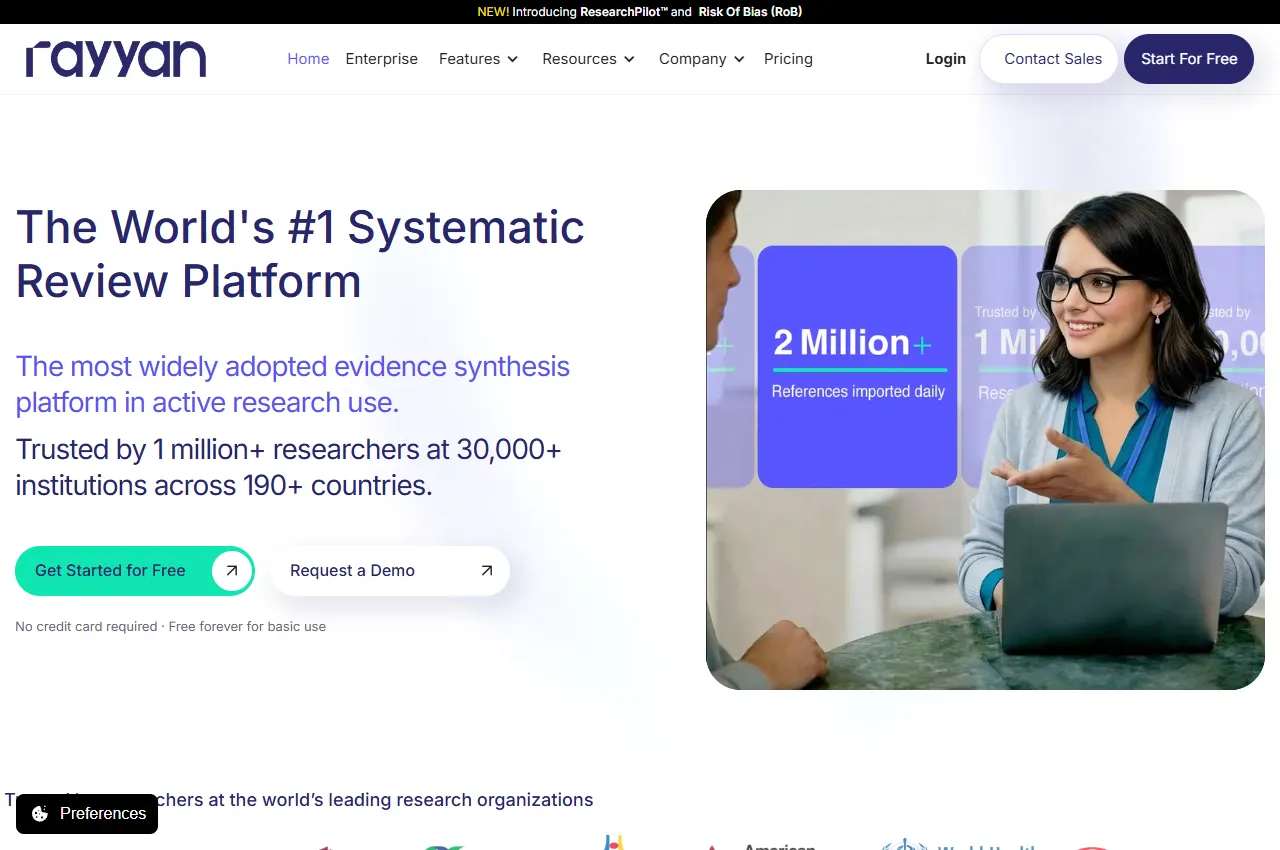Click the 2 Million+ references card
Screen dimensions: 1280x850
858,367
